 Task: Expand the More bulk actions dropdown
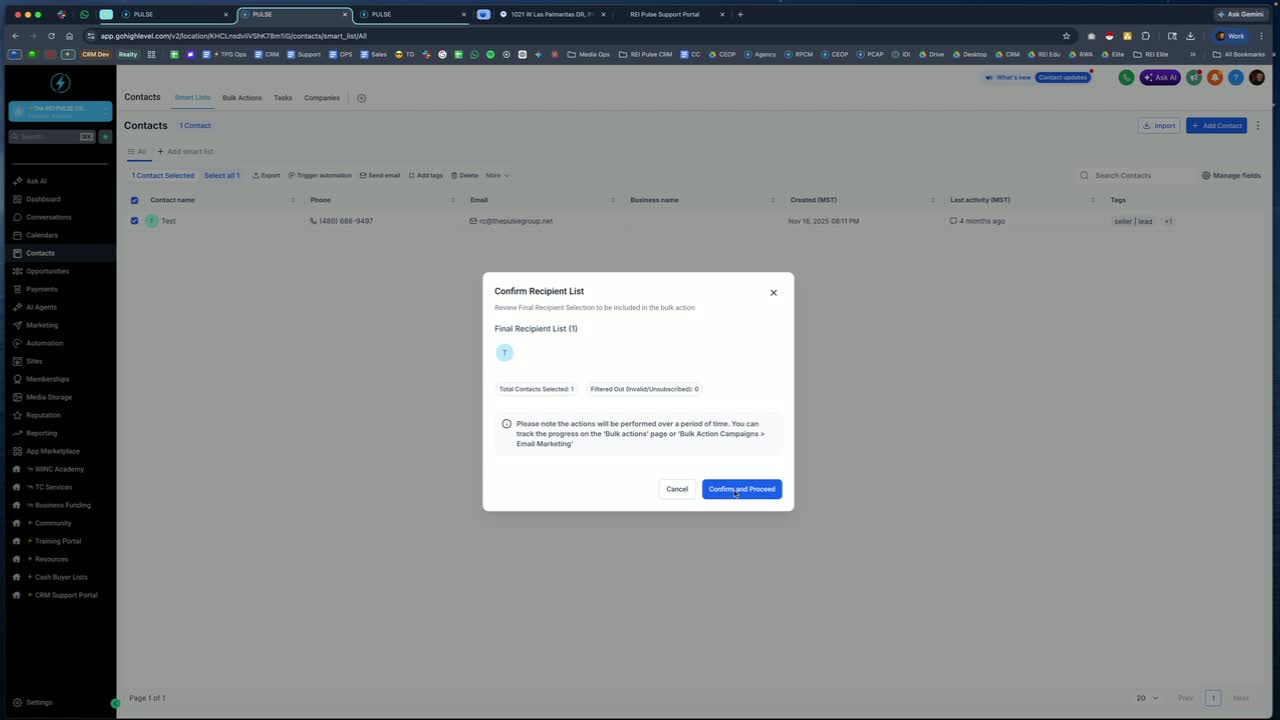click(497, 175)
